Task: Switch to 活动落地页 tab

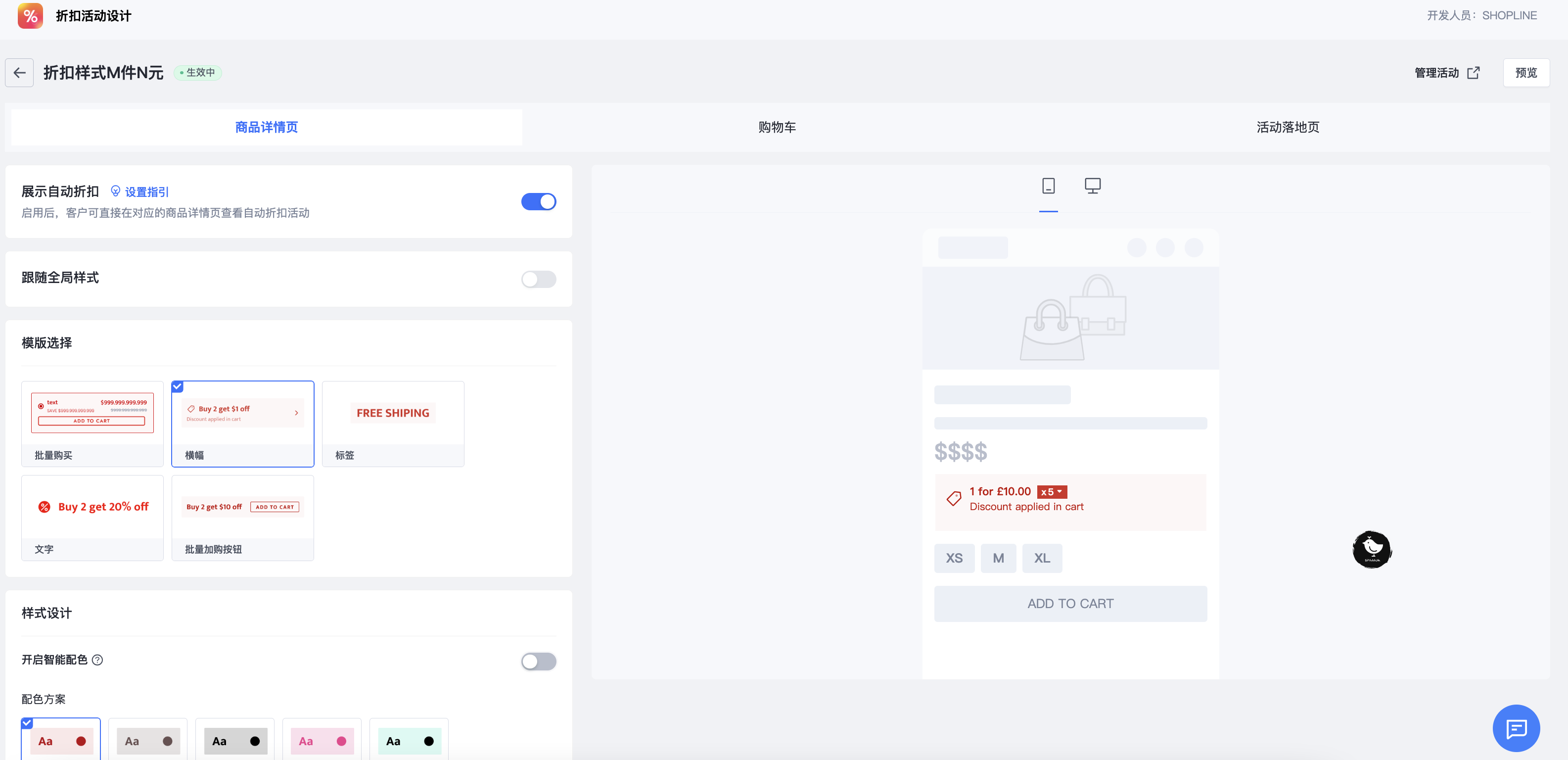Action: (1288, 127)
